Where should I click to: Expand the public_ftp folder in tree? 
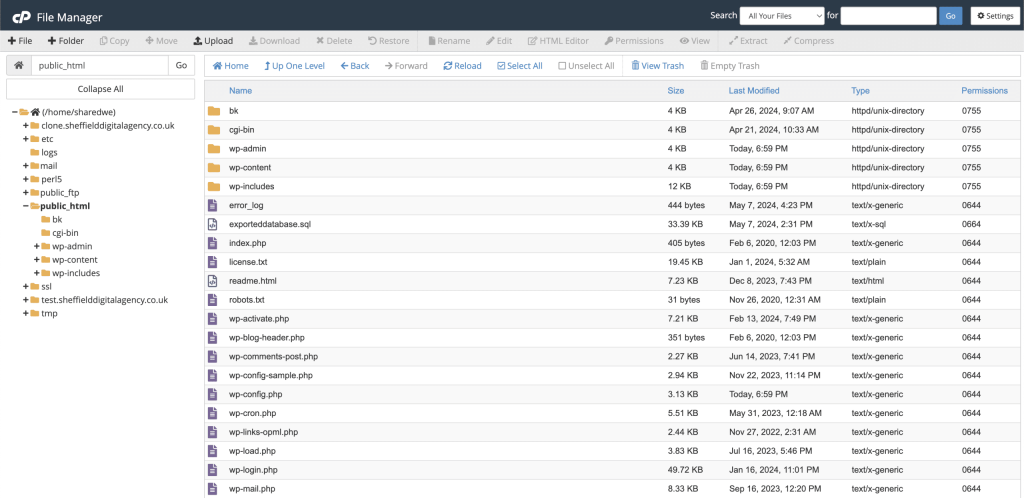(x=25, y=193)
